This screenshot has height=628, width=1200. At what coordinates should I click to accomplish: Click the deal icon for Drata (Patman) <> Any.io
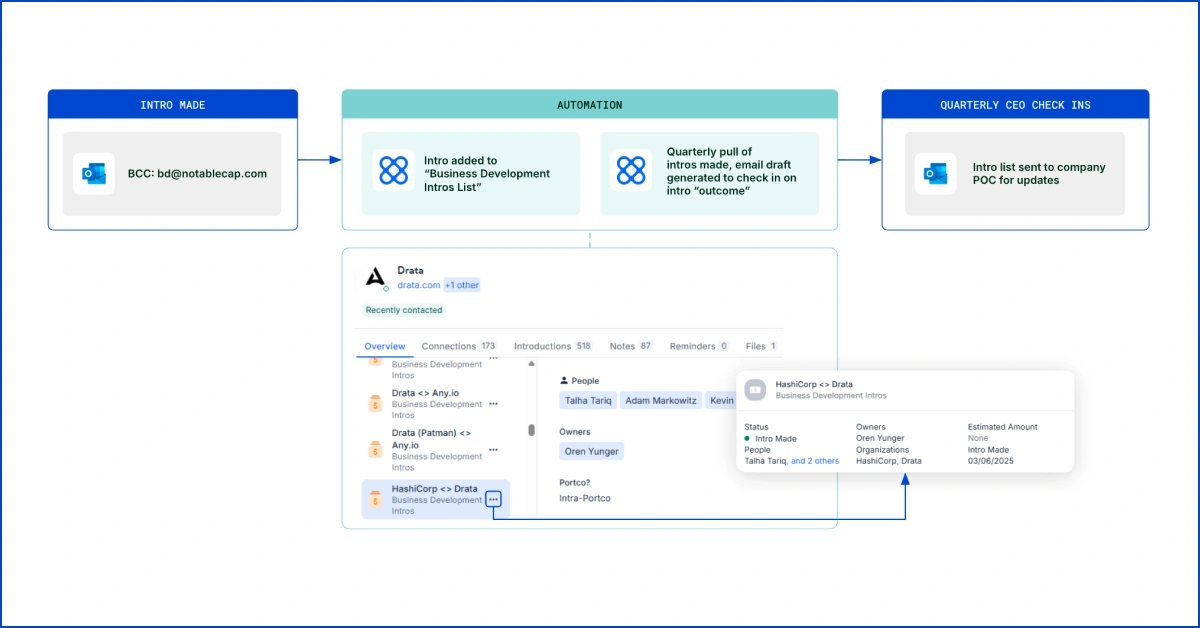[x=375, y=449]
